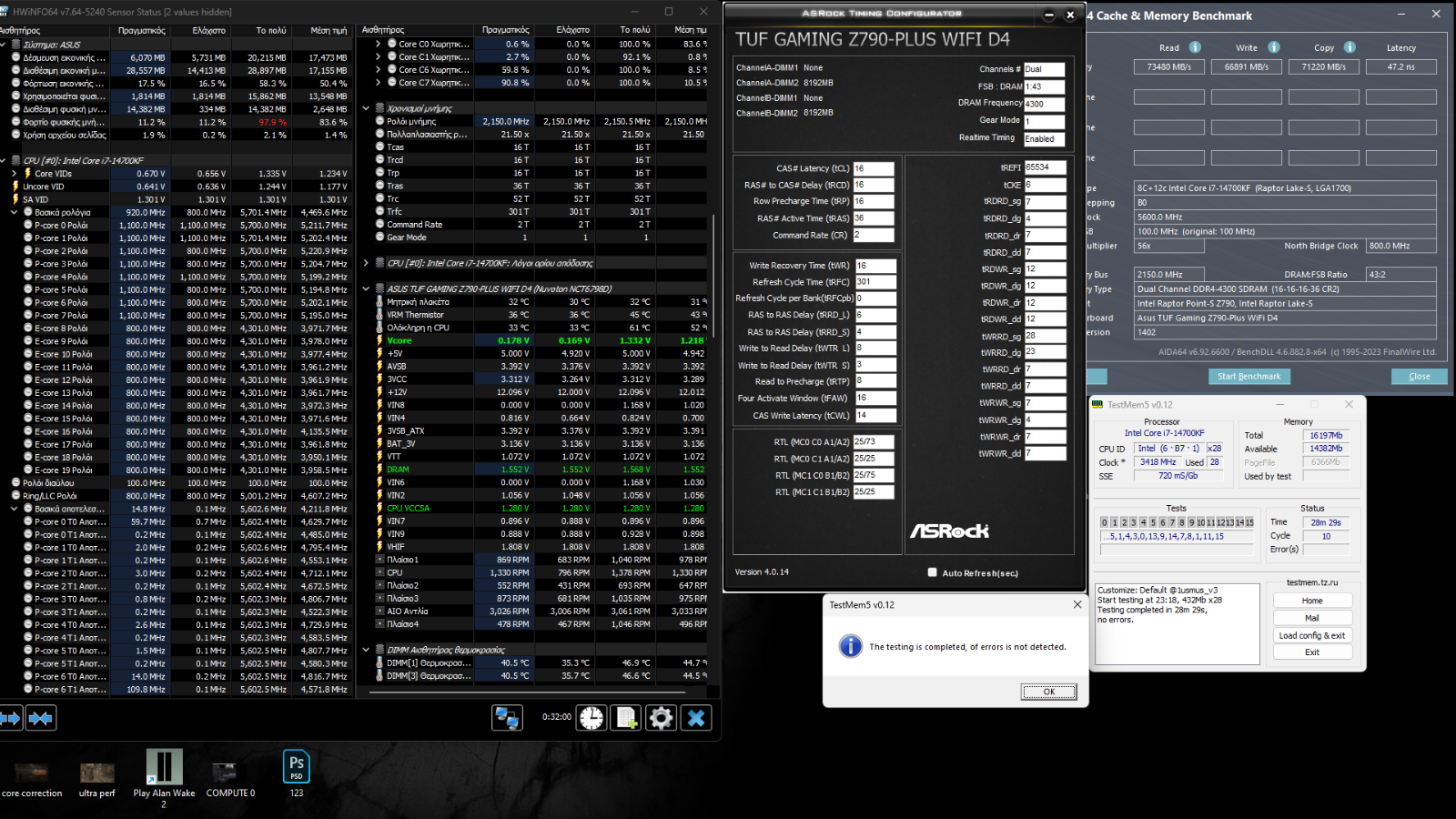Open the core correction desktop icon
The image size is (1456, 819).
[32, 779]
